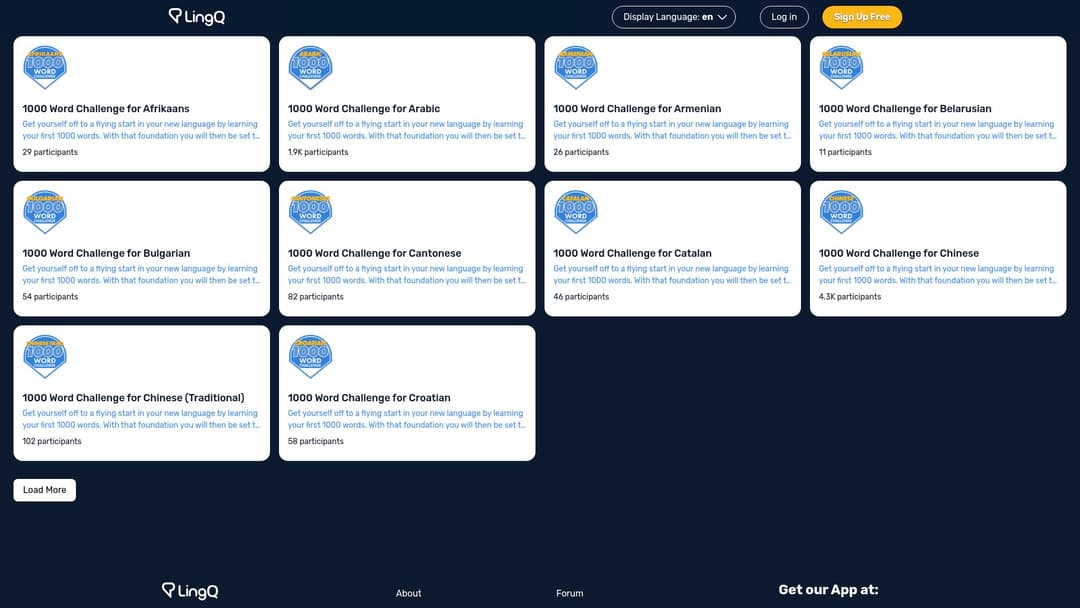The image size is (1080, 608).
Task: Open the Display Language dropdown
Action: 674,17
